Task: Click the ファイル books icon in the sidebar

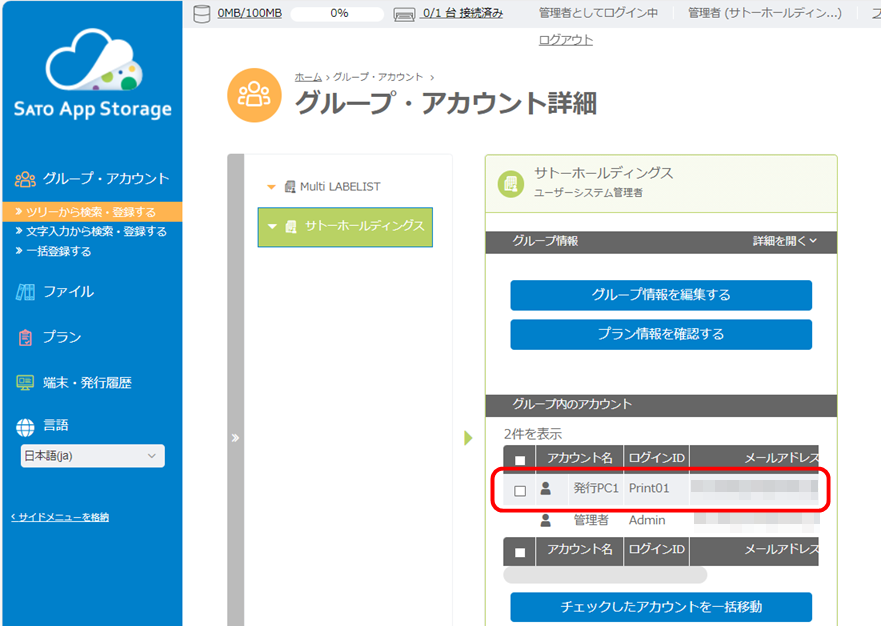Action: click(x=25, y=292)
